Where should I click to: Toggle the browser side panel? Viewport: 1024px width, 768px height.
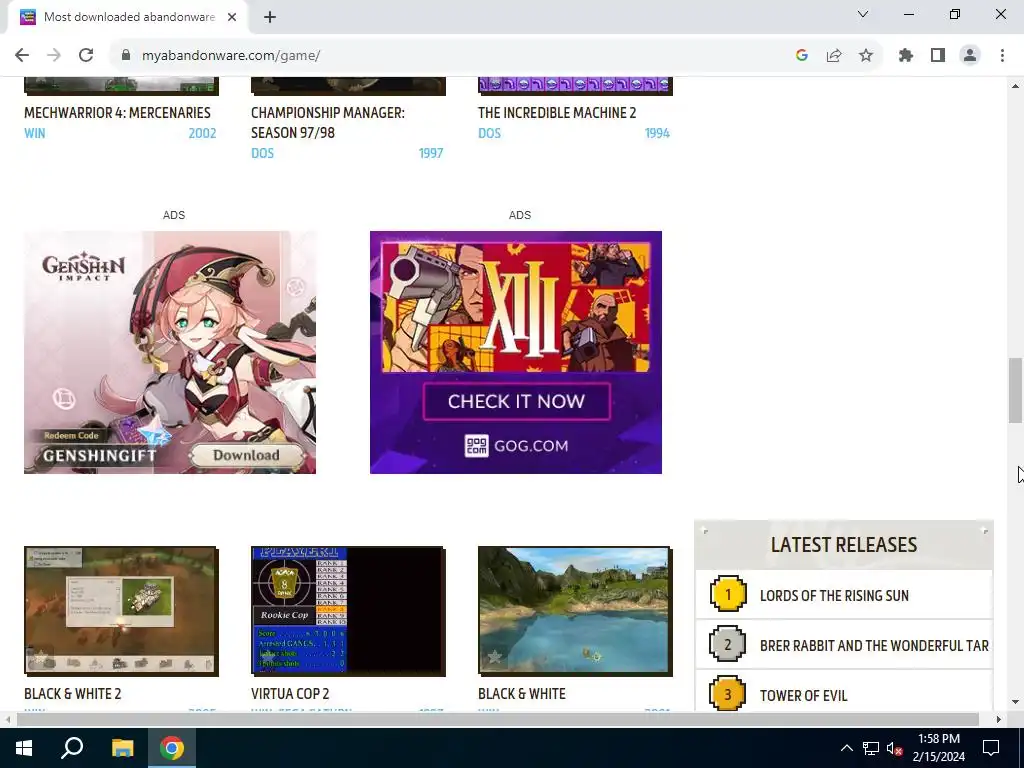coord(938,56)
